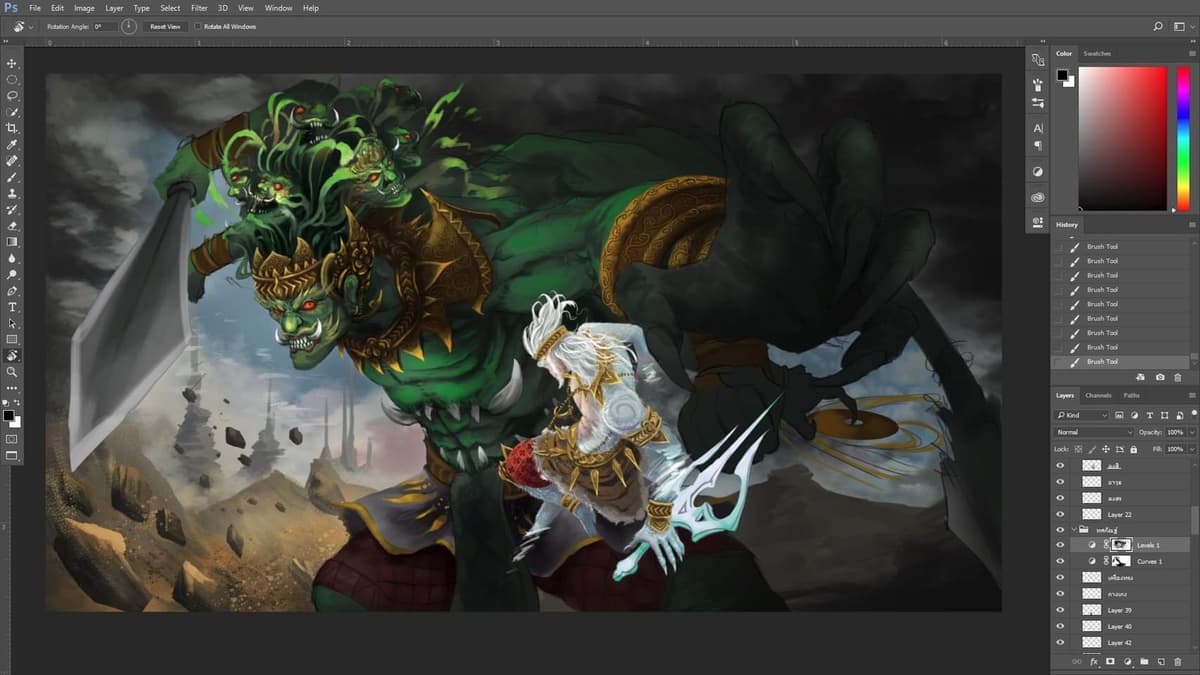Enable Rotate All Windows checkbox
This screenshot has width=1200, height=675.
tap(198, 27)
